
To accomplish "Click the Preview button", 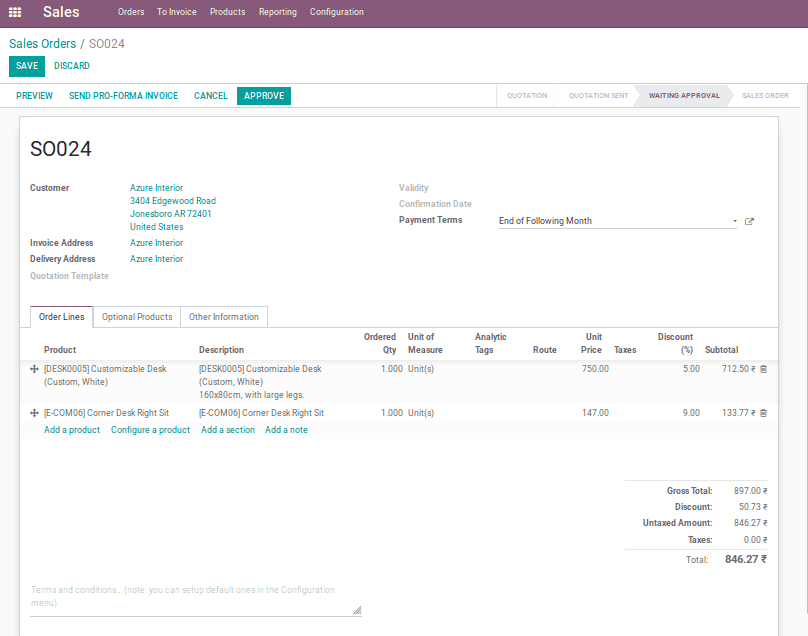I will coord(34,96).
